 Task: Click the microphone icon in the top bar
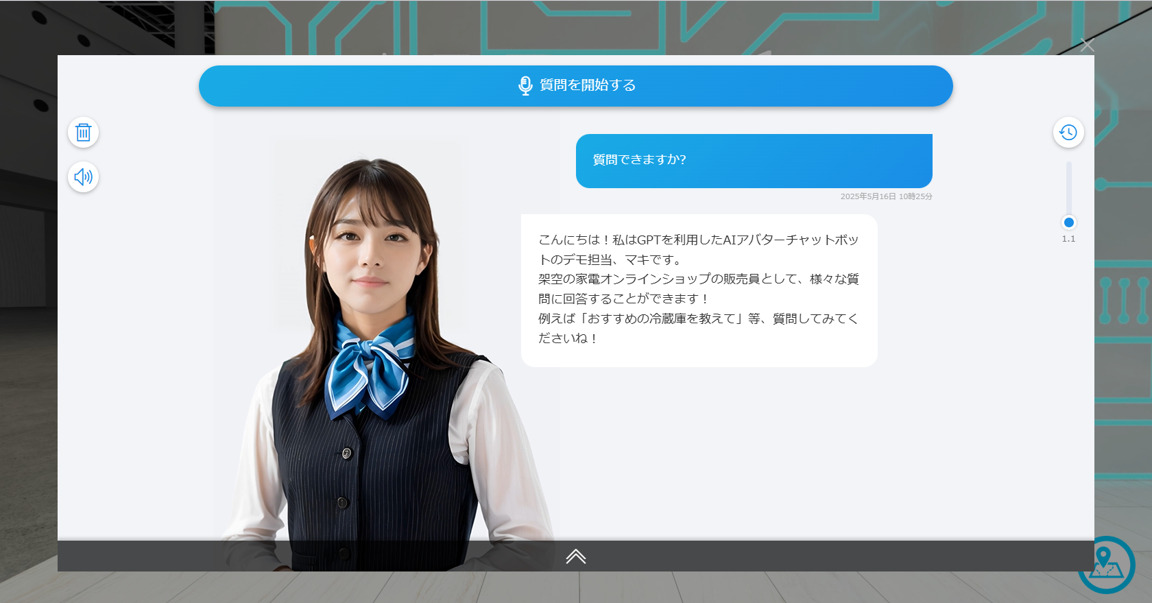point(525,85)
